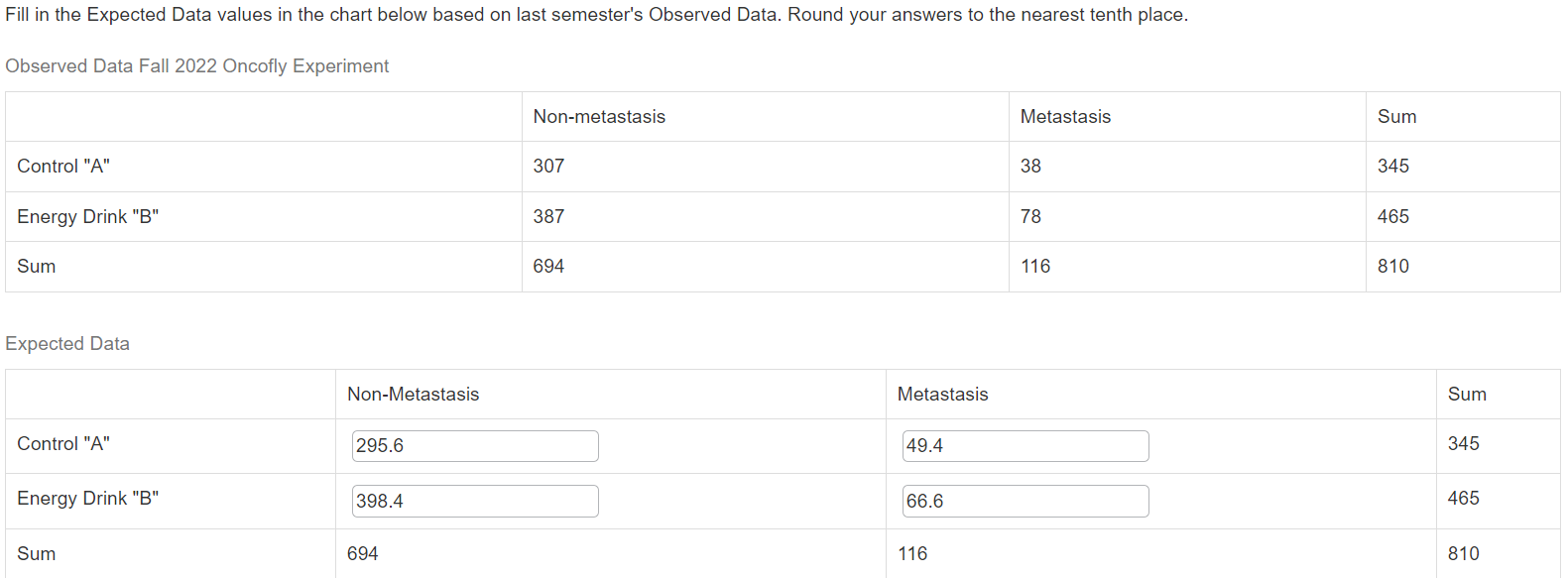Click the Metastasis header in the Expected table

[x=942, y=395]
